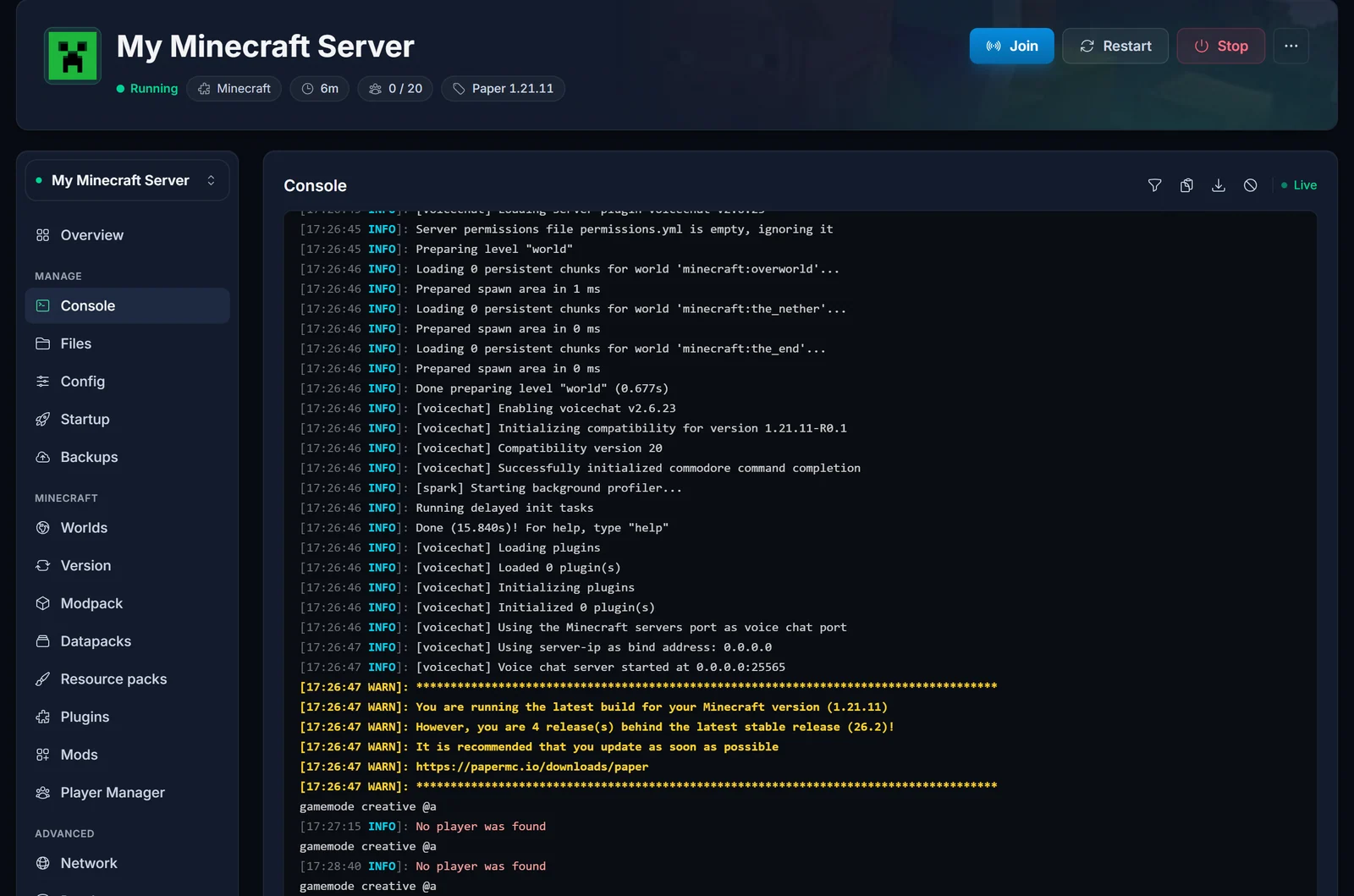This screenshot has height=896, width=1354.
Task: Click the My Minecraft Server page title
Action: tap(266, 47)
